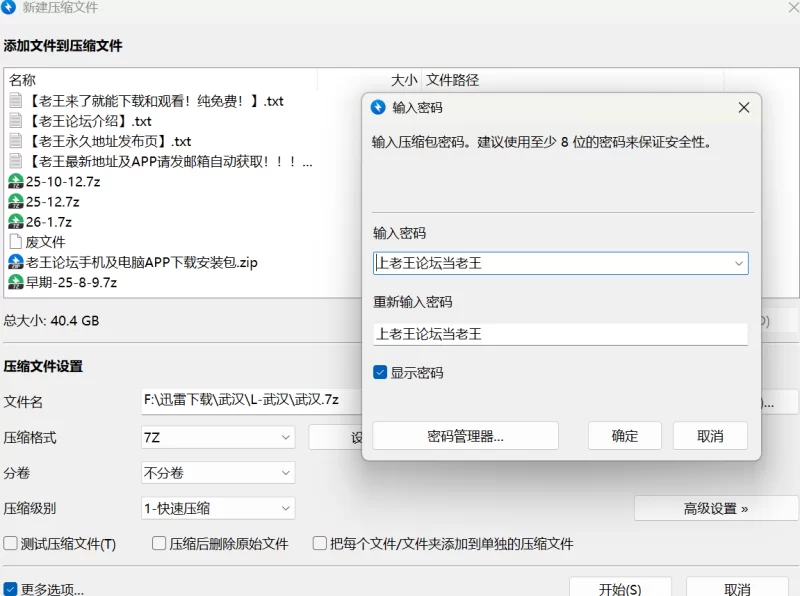Select the file name 26-1.7z
The image size is (800, 596).
(49, 222)
